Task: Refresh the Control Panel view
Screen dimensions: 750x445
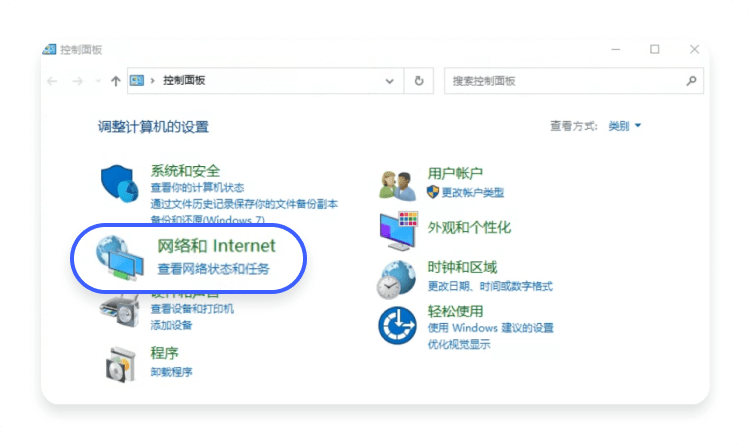Action: click(x=419, y=81)
